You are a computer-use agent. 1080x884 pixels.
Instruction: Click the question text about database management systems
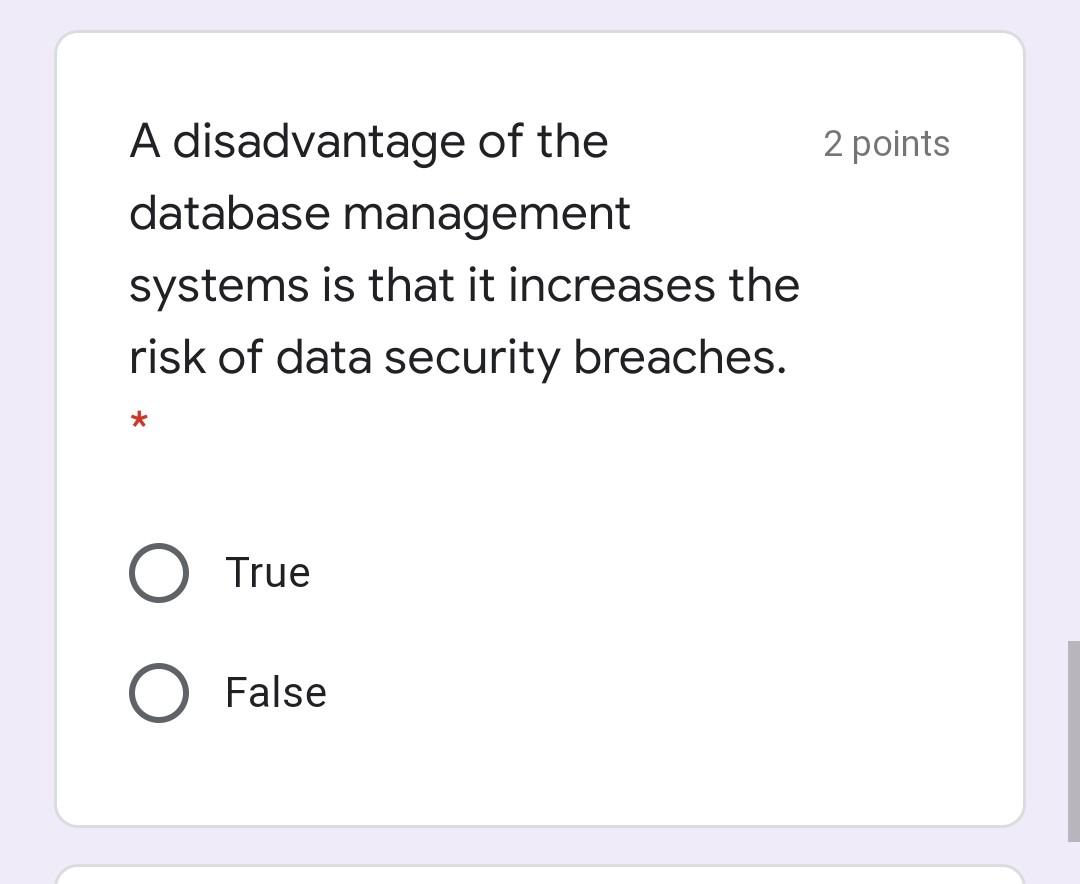(464, 249)
